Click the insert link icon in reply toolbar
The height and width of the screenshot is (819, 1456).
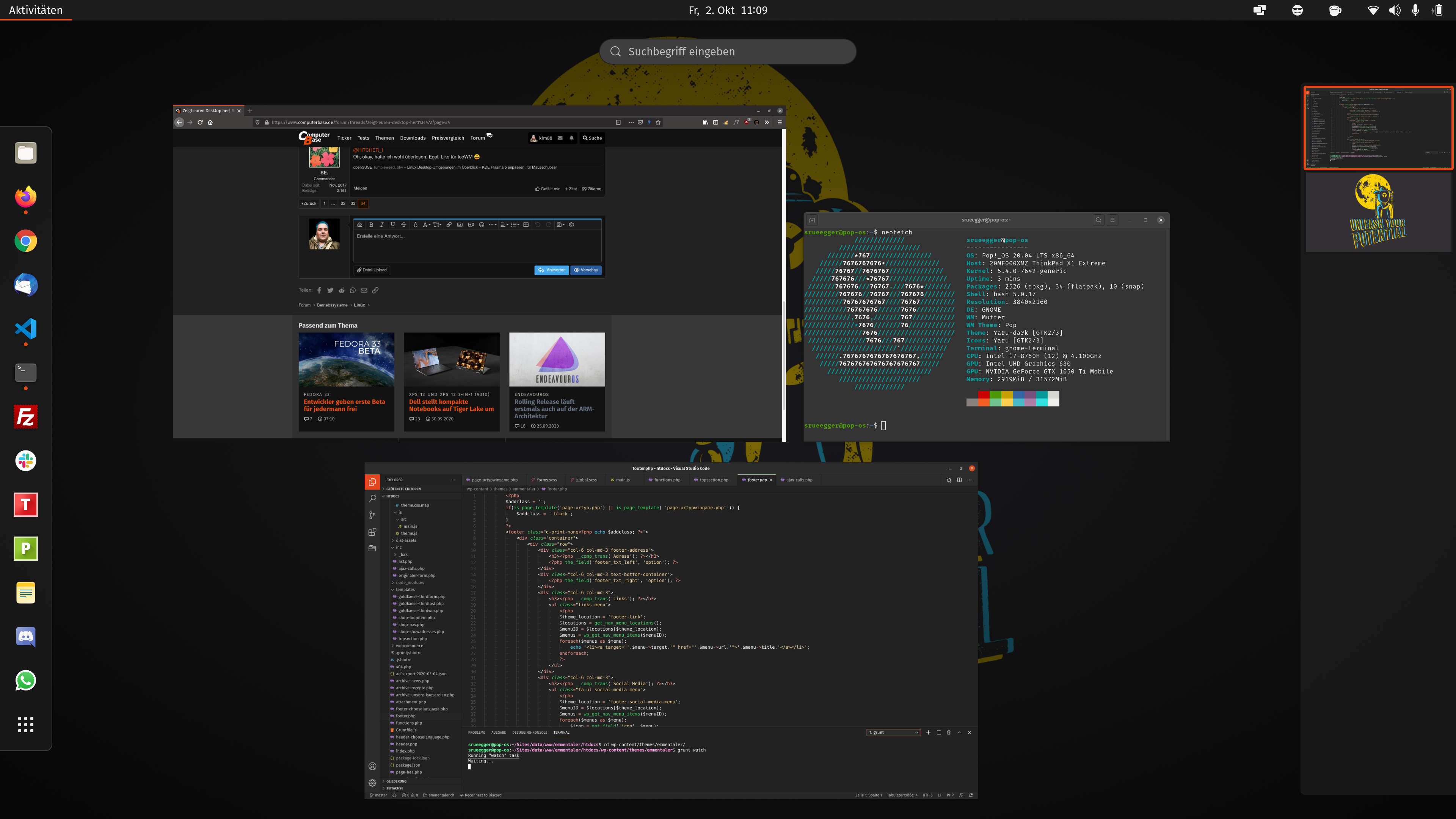tap(449, 225)
